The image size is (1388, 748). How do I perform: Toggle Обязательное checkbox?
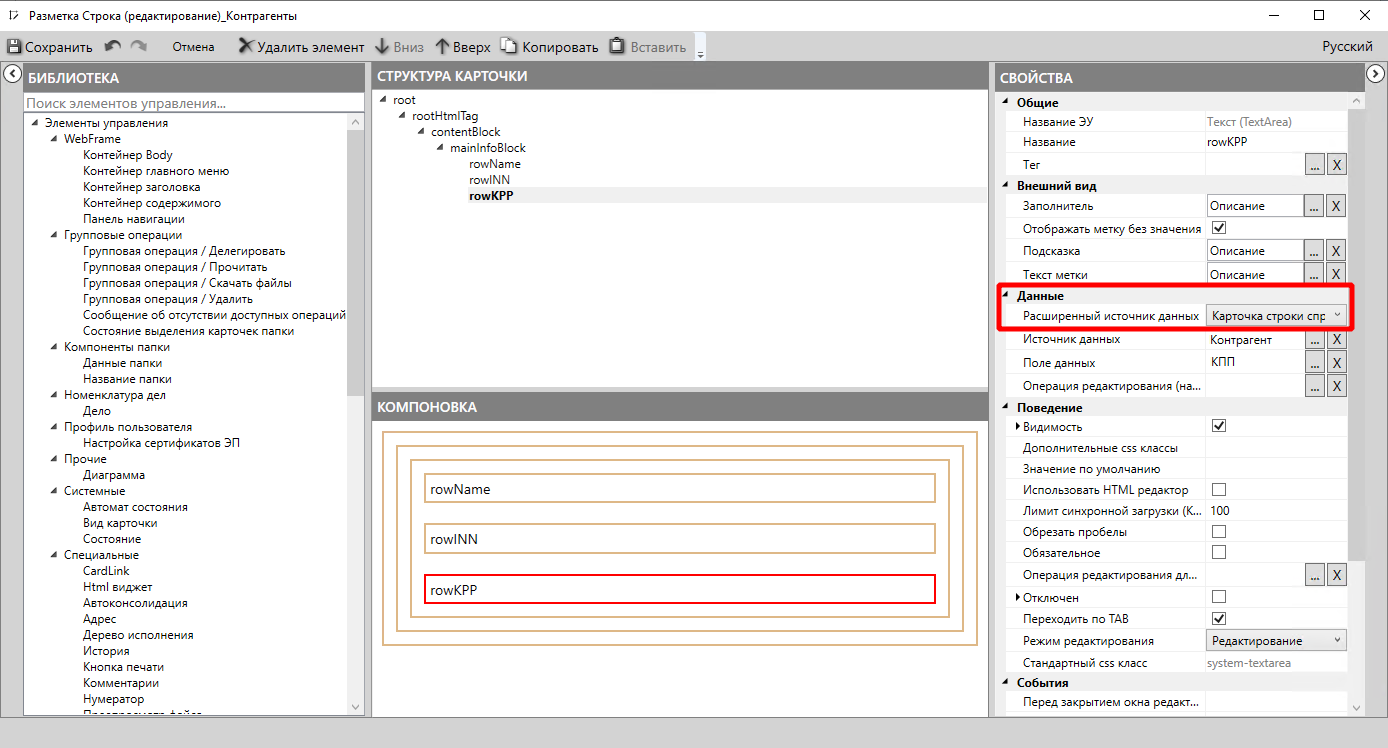(x=1219, y=552)
